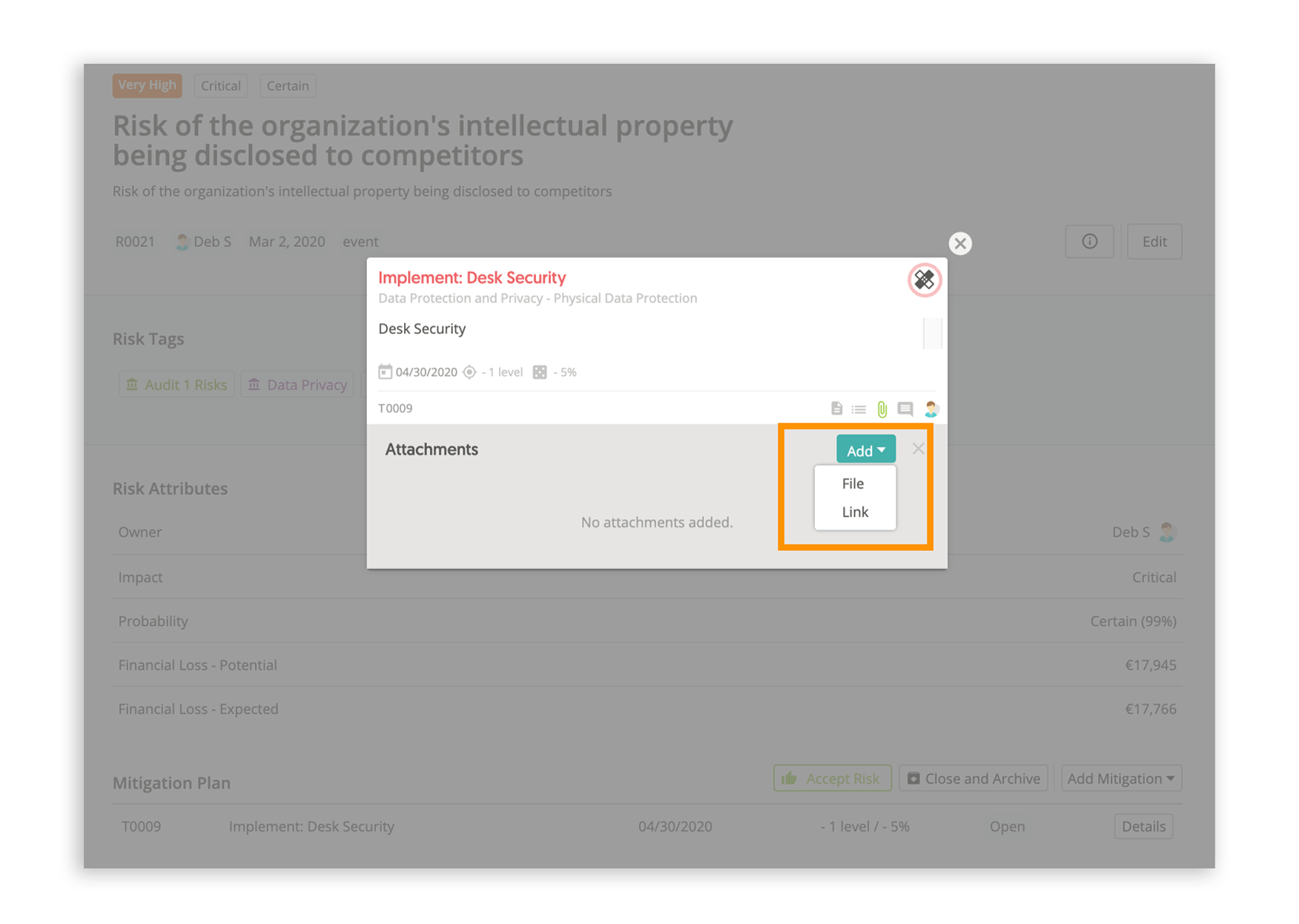The height and width of the screenshot is (924, 1299).
Task: Click the Close and Archive button
Action: coord(974,778)
